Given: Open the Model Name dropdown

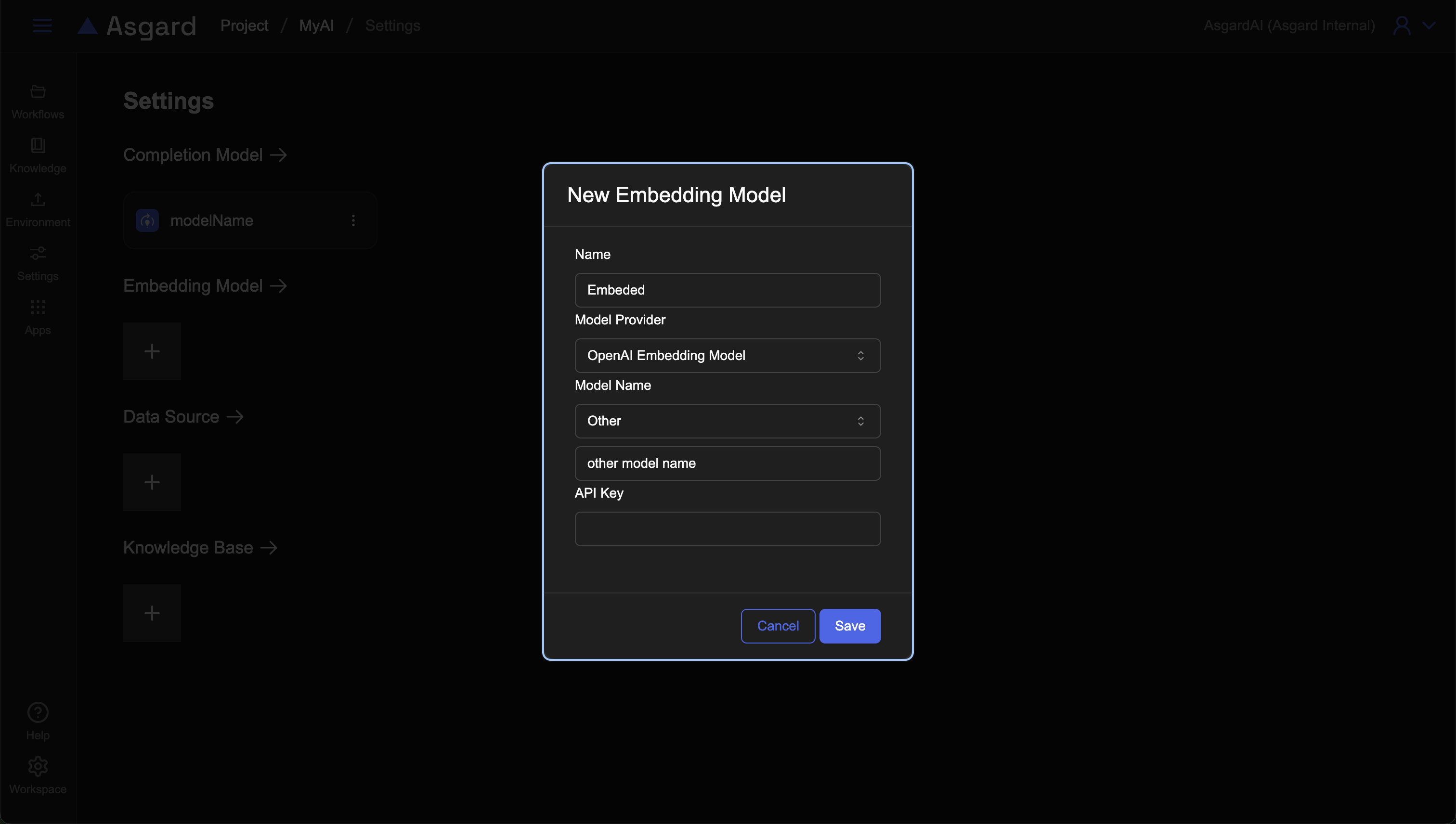Looking at the screenshot, I should point(727,421).
